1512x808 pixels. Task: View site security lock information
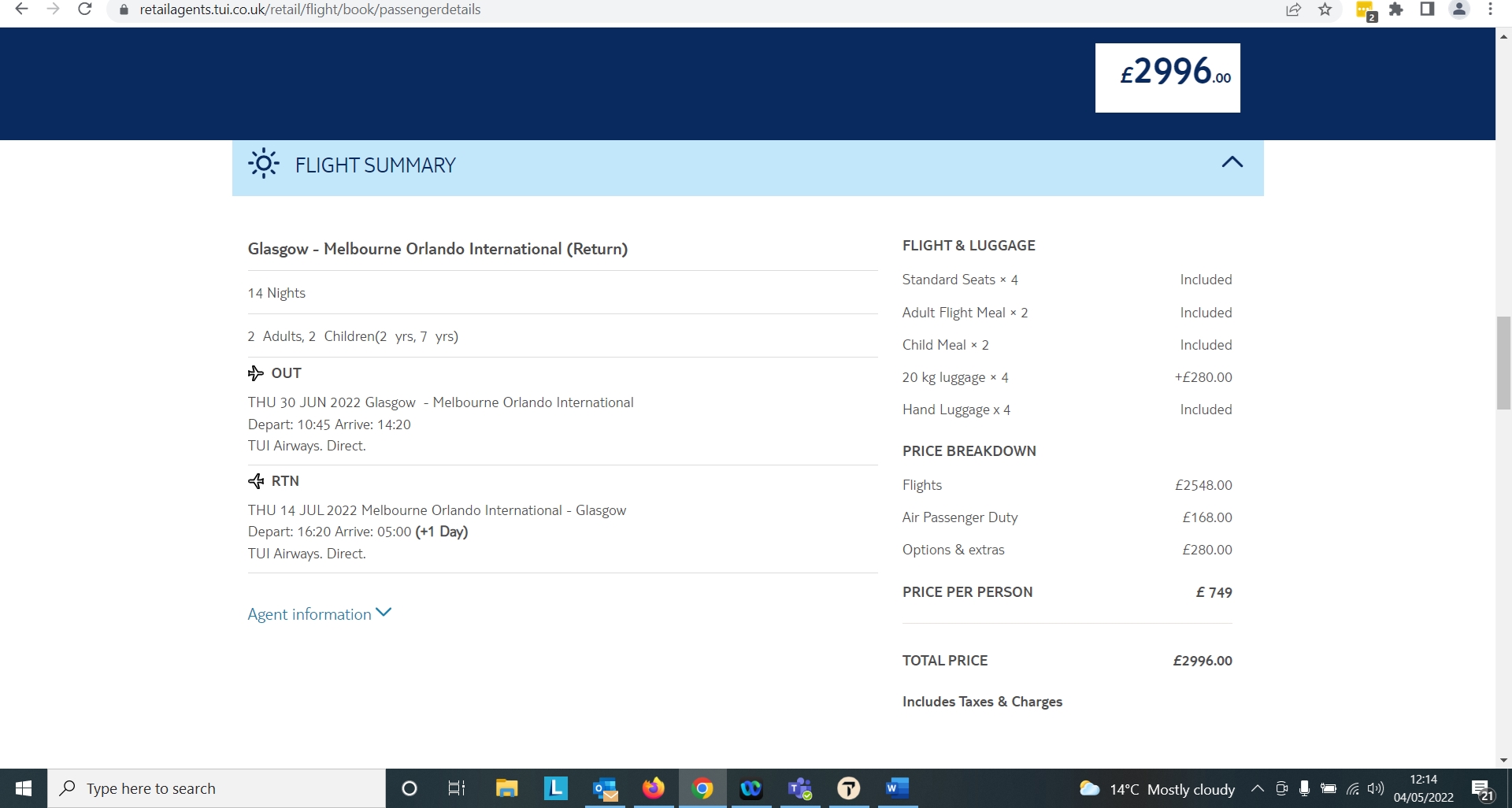click(x=123, y=9)
